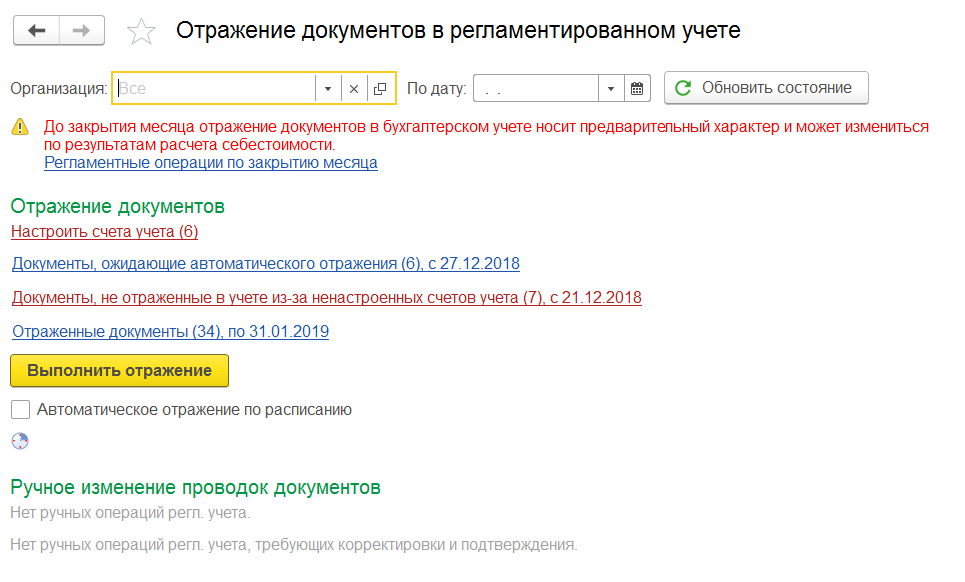Click the red warning message about month closing

pos(486,136)
